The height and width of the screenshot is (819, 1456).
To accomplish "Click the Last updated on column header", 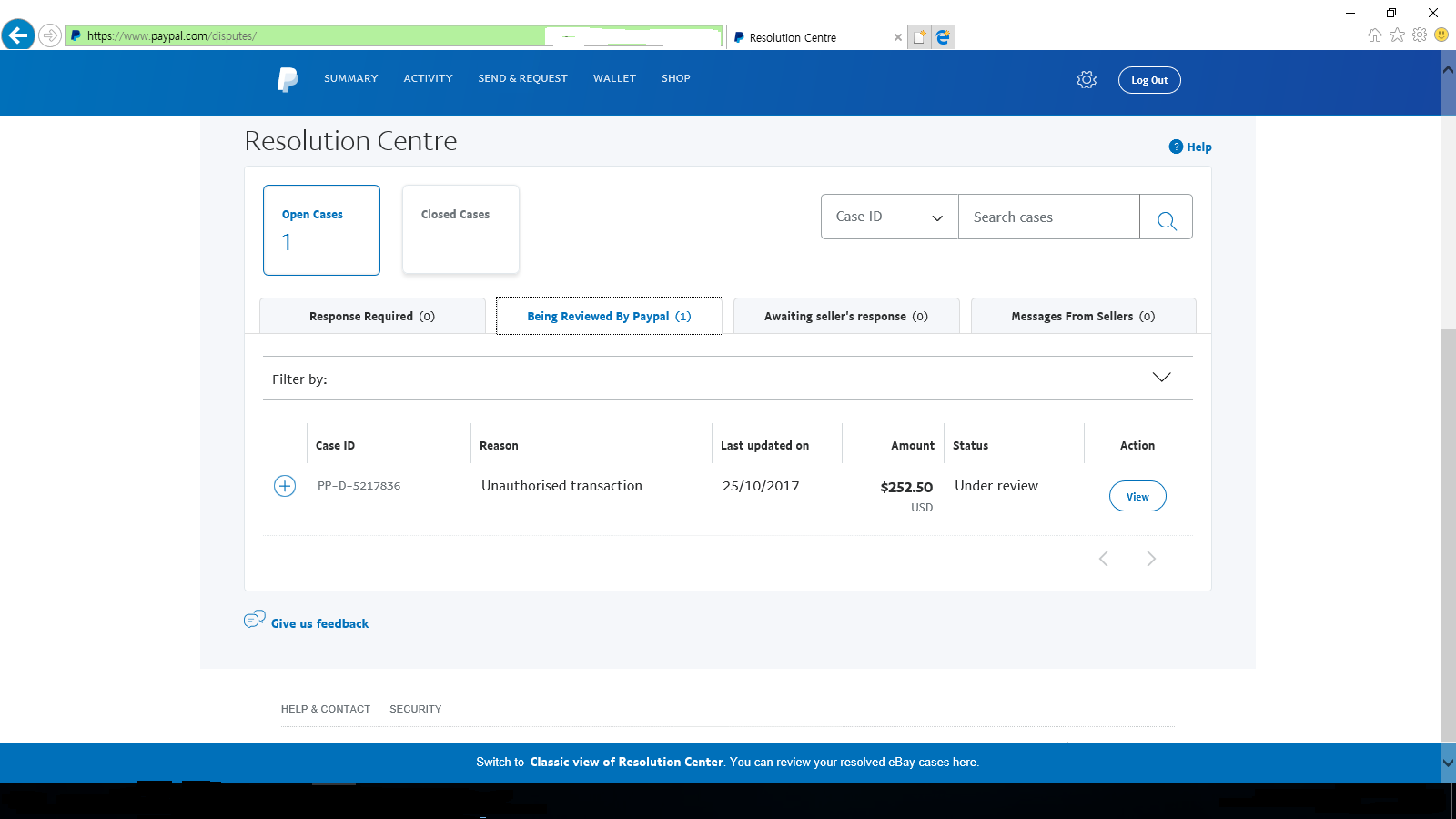I will 764,445.
